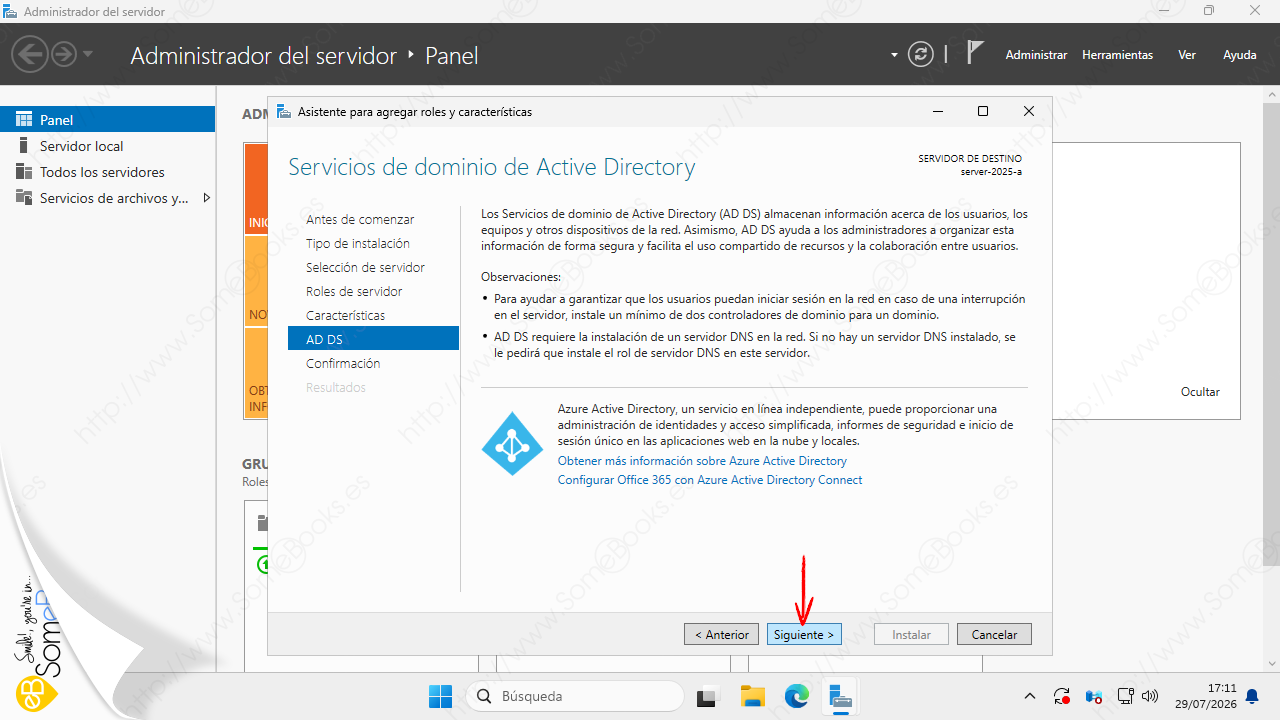Open link Obtener más información sobre Azure Active Directory
Viewport: 1280px width, 720px height.
point(702,461)
